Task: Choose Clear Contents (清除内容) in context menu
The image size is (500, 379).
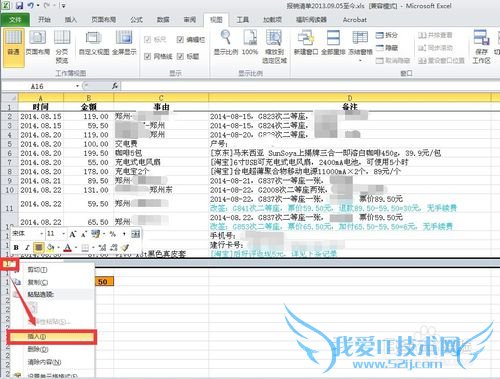Action: 52,362
